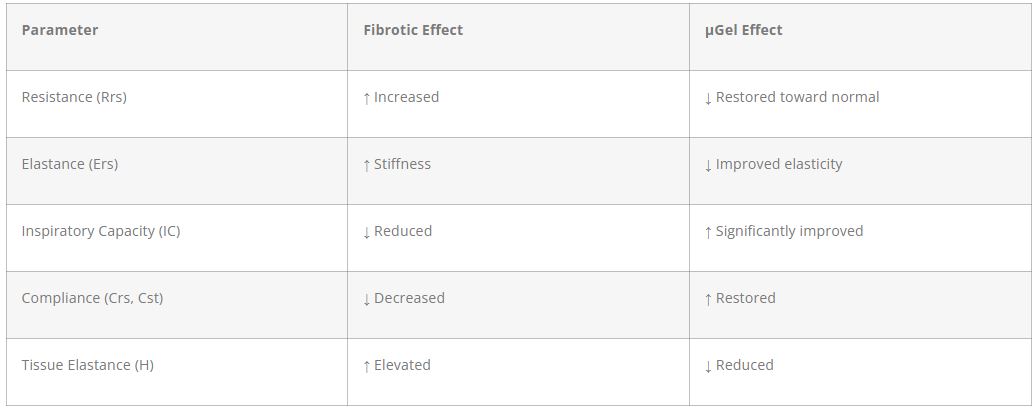This screenshot has height=418, width=1036.
Task: Click the Fibrotic Effect column header
Action: coord(413,30)
